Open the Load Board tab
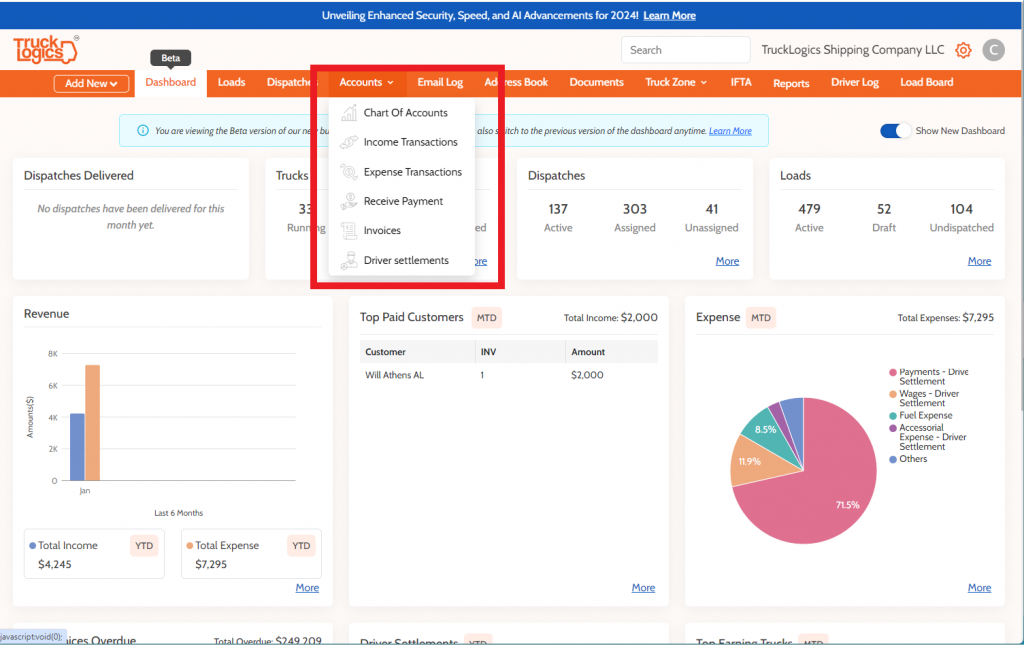 pyautogui.click(x=926, y=82)
